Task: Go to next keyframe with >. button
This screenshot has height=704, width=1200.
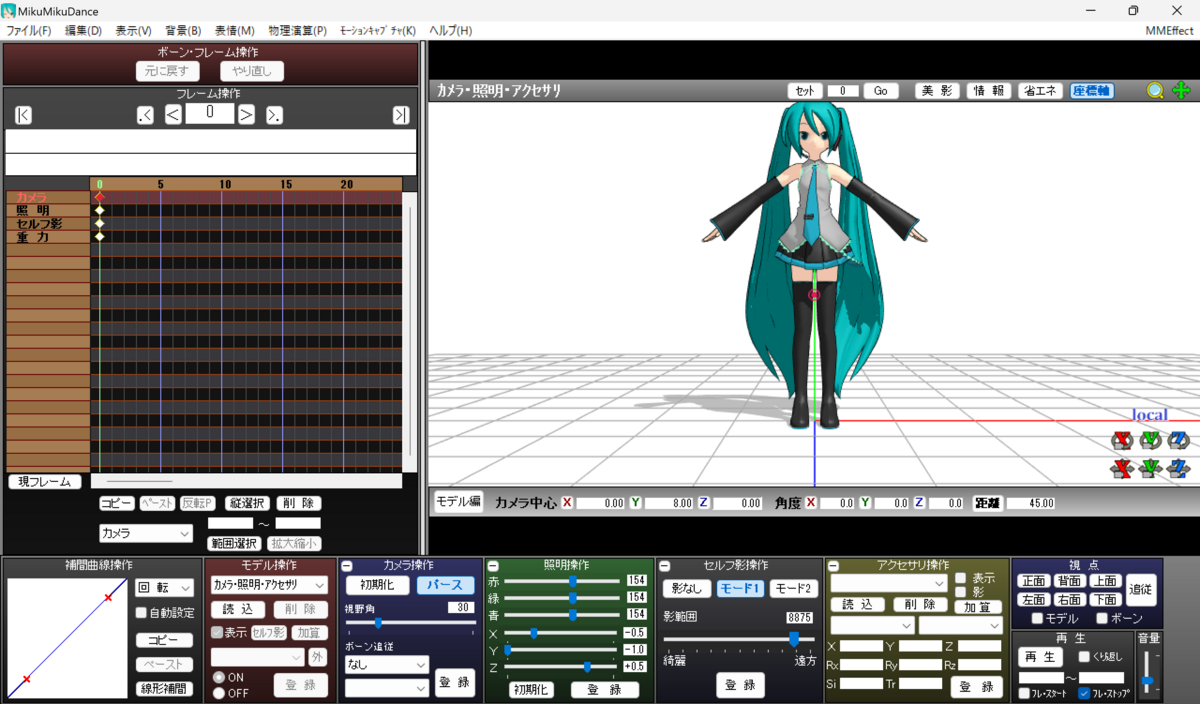Action: tap(274, 115)
